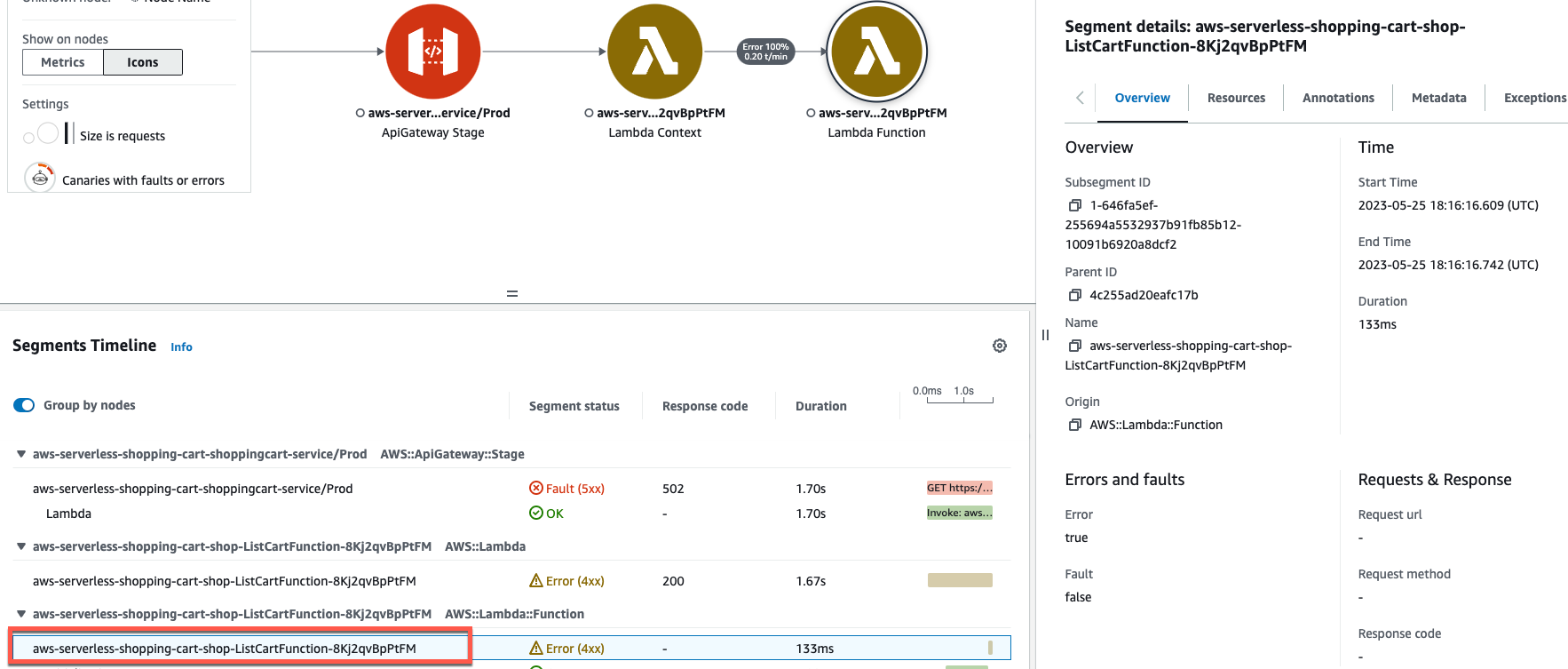Viewport: 1568px width, 669px height.
Task: Toggle Group by nodes switch
Action: point(24,405)
